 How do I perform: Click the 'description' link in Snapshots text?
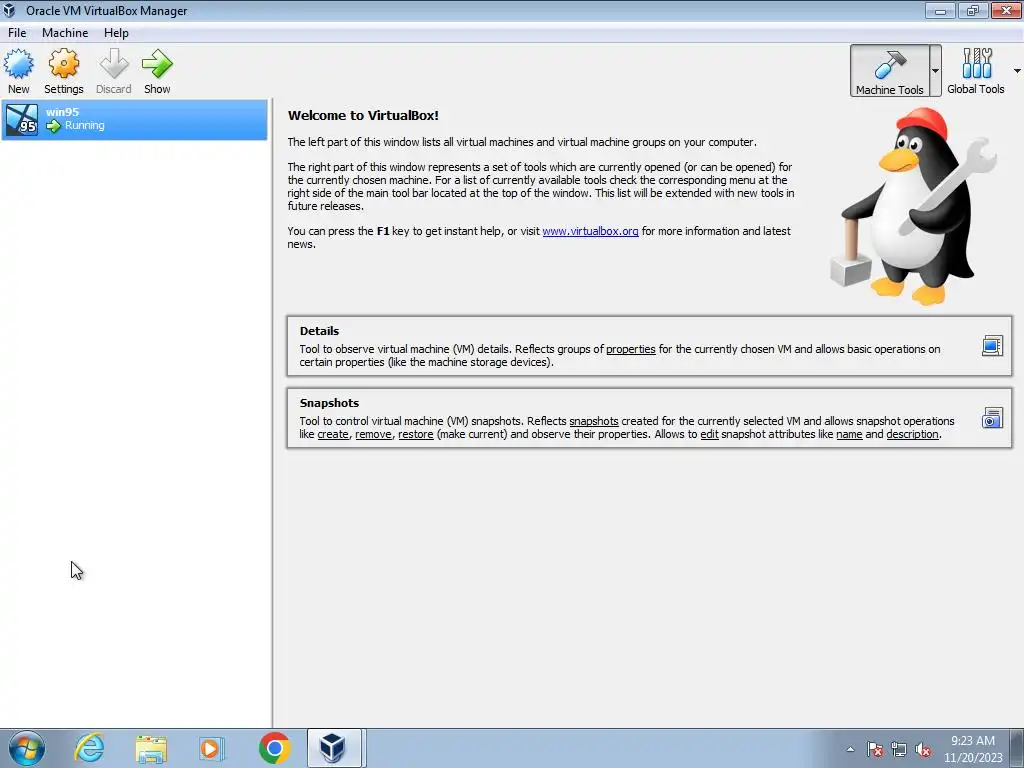coord(912,434)
